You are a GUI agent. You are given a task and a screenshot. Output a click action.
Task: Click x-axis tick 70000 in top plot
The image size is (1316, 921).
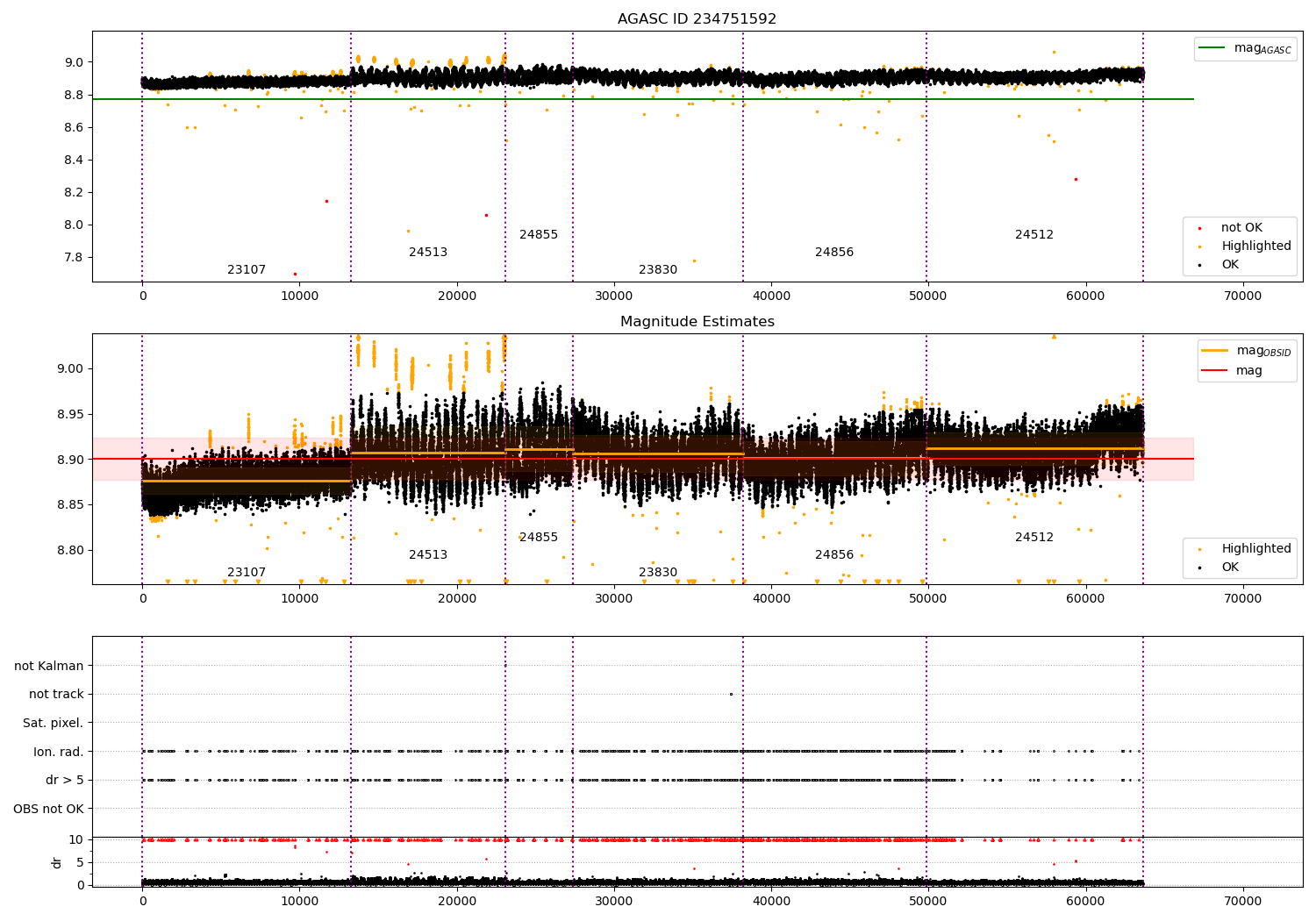[1242, 296]
